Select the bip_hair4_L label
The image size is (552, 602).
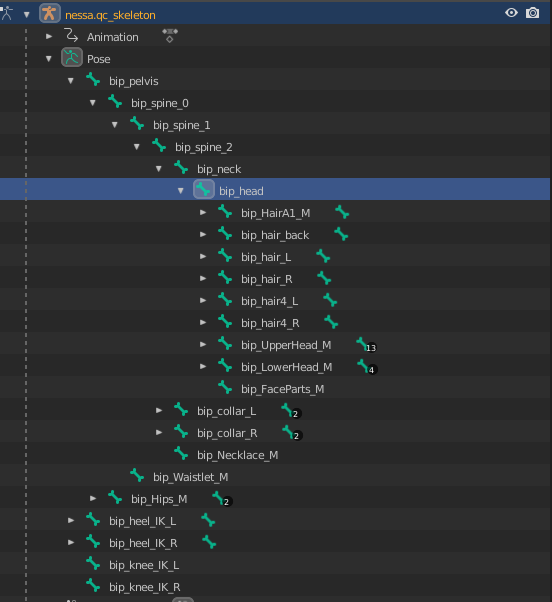[x=269, y=301]
